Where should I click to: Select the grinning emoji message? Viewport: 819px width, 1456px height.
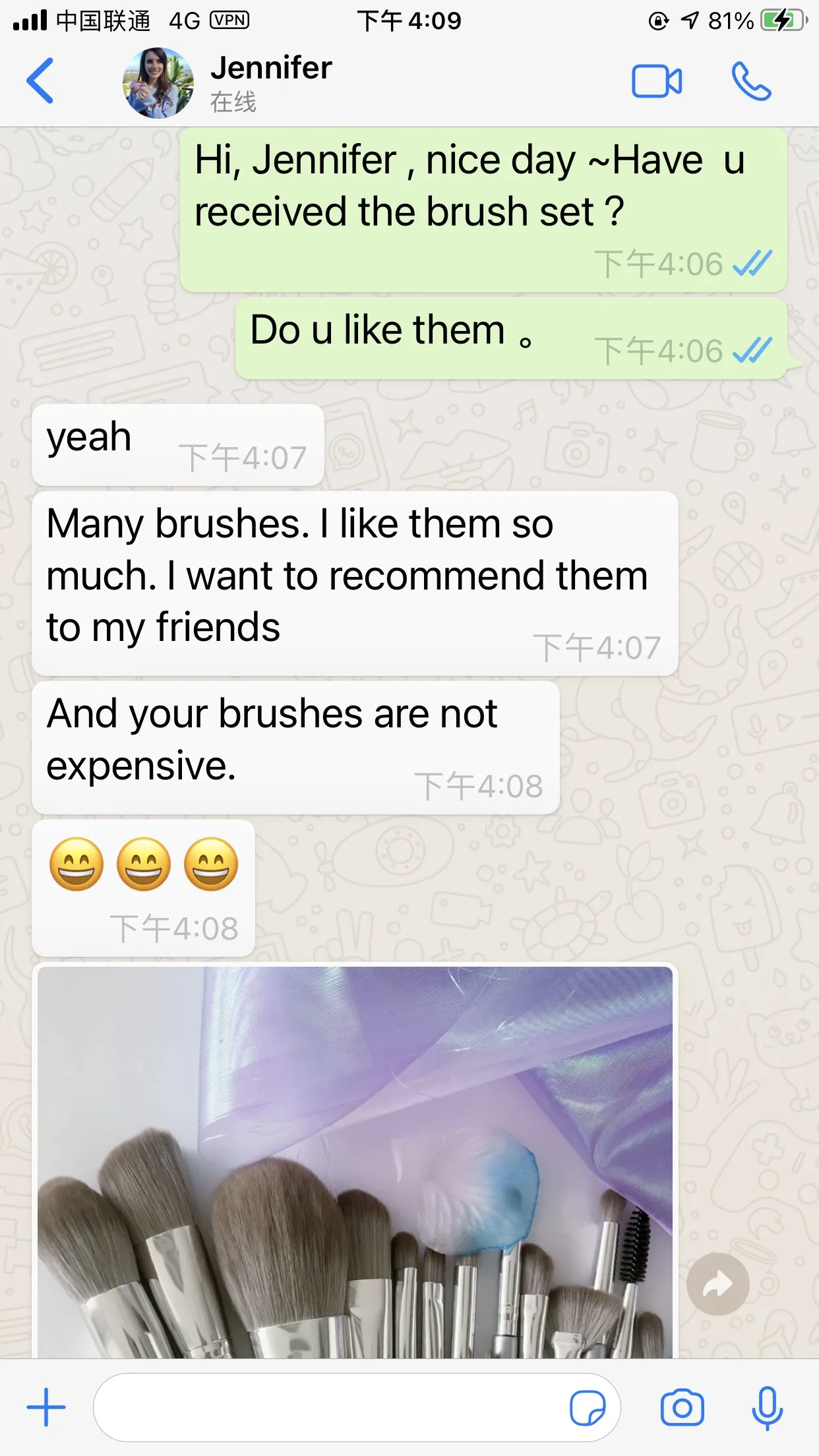[143, 888]
